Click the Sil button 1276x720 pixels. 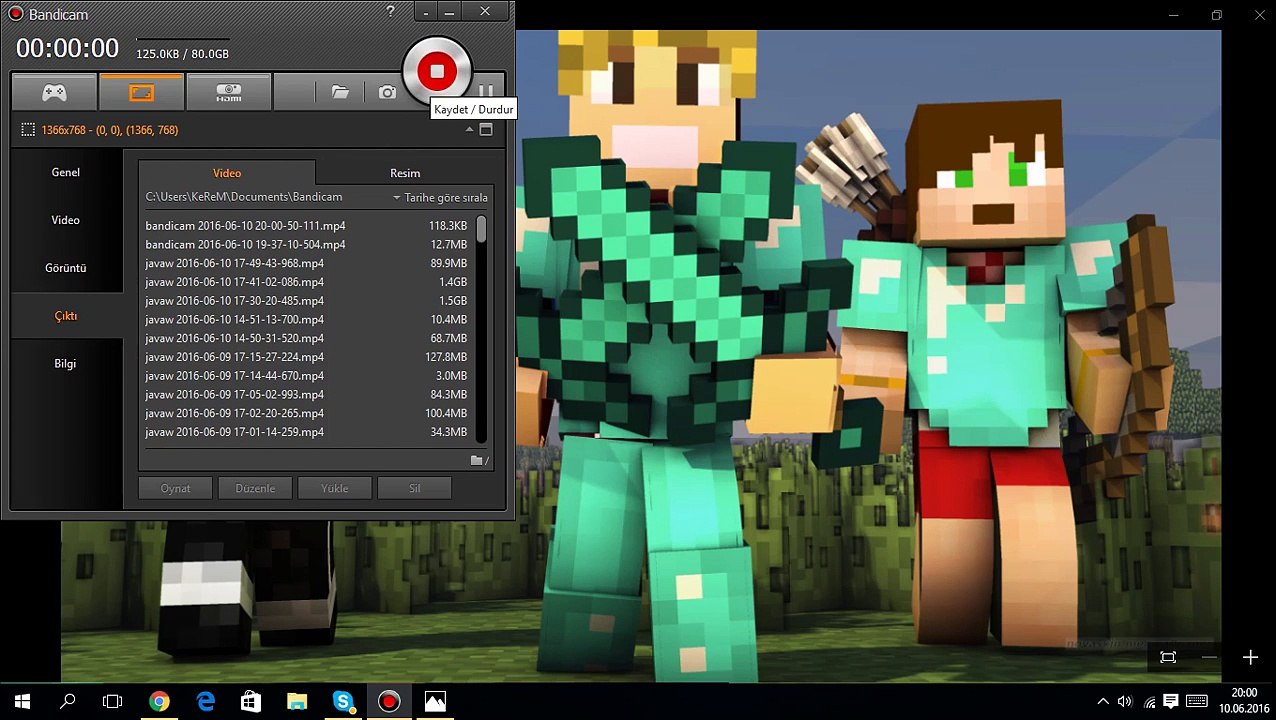tap(414, 488)
